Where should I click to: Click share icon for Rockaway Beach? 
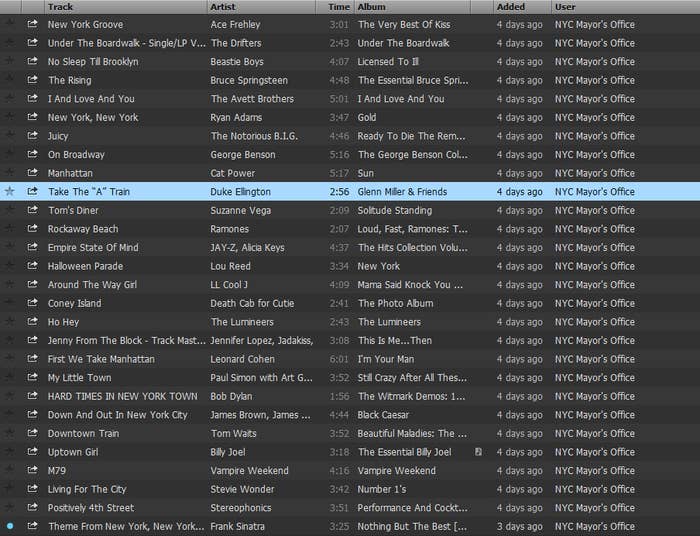pyautogui.click(x=32, y=228)
